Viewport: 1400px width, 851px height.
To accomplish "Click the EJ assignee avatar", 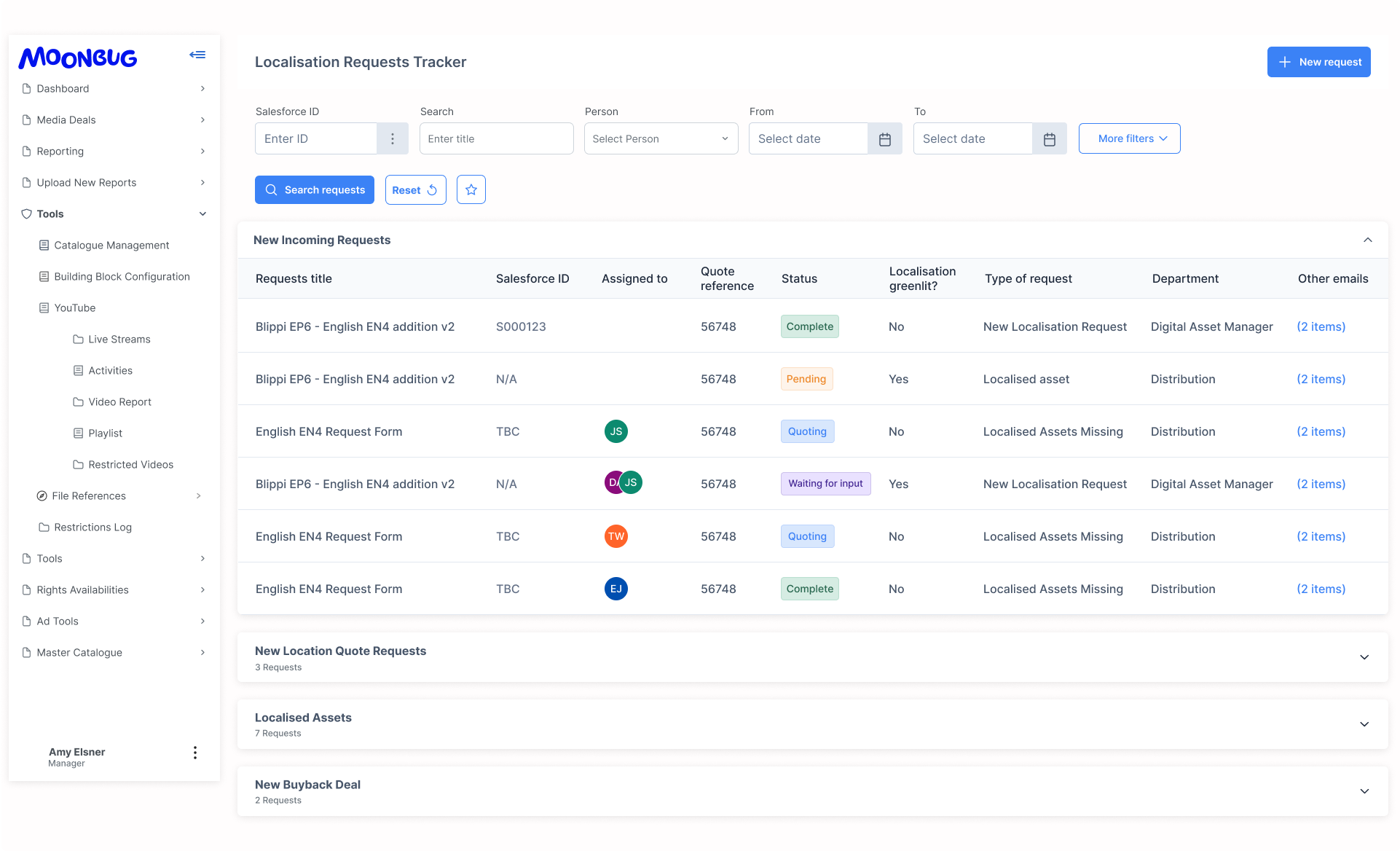I will click(616, 589).
